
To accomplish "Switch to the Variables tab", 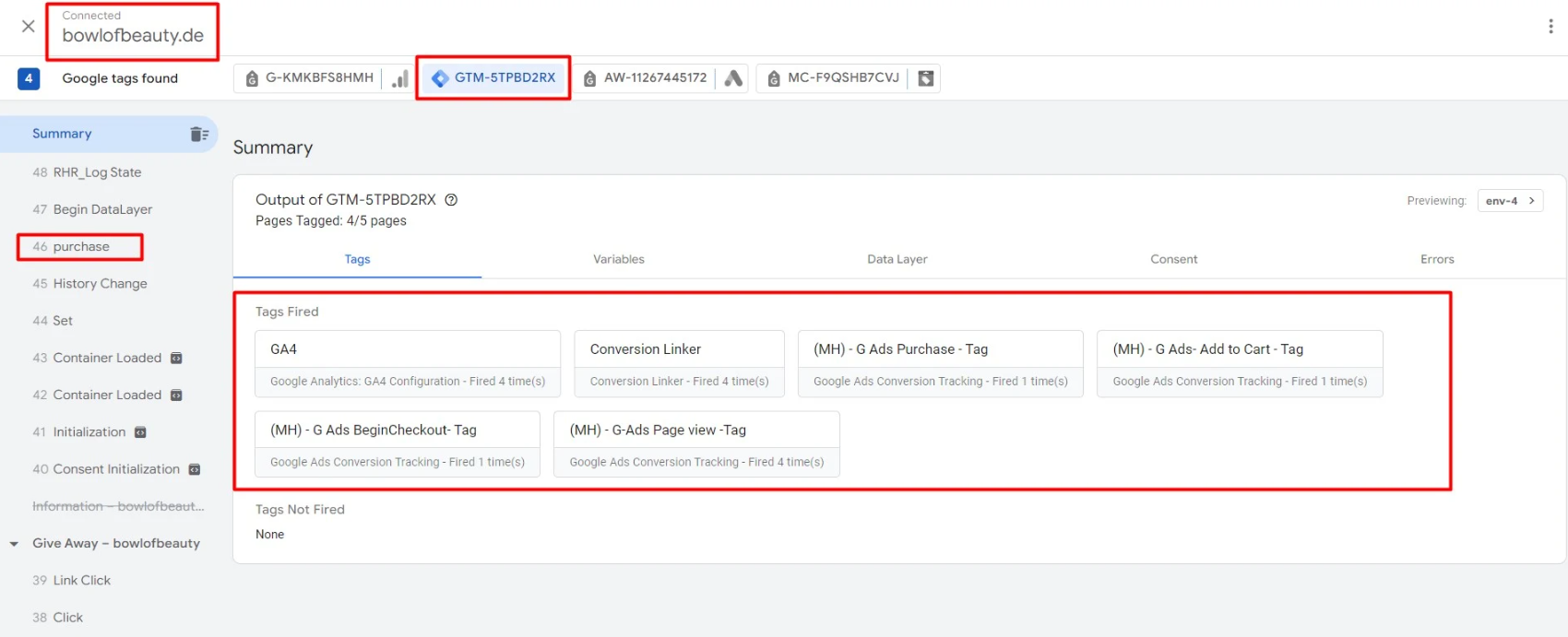I will [x=618, y=259].
